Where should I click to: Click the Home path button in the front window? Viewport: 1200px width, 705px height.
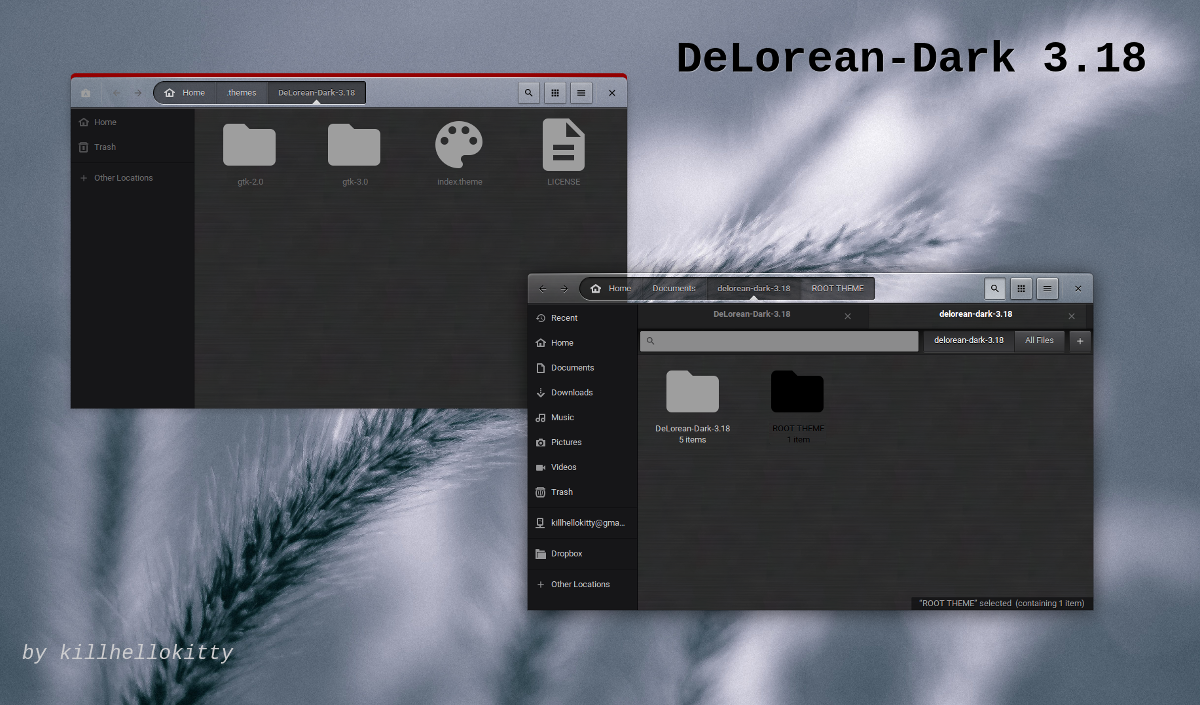pyautogui.click(x=610, y=289)
